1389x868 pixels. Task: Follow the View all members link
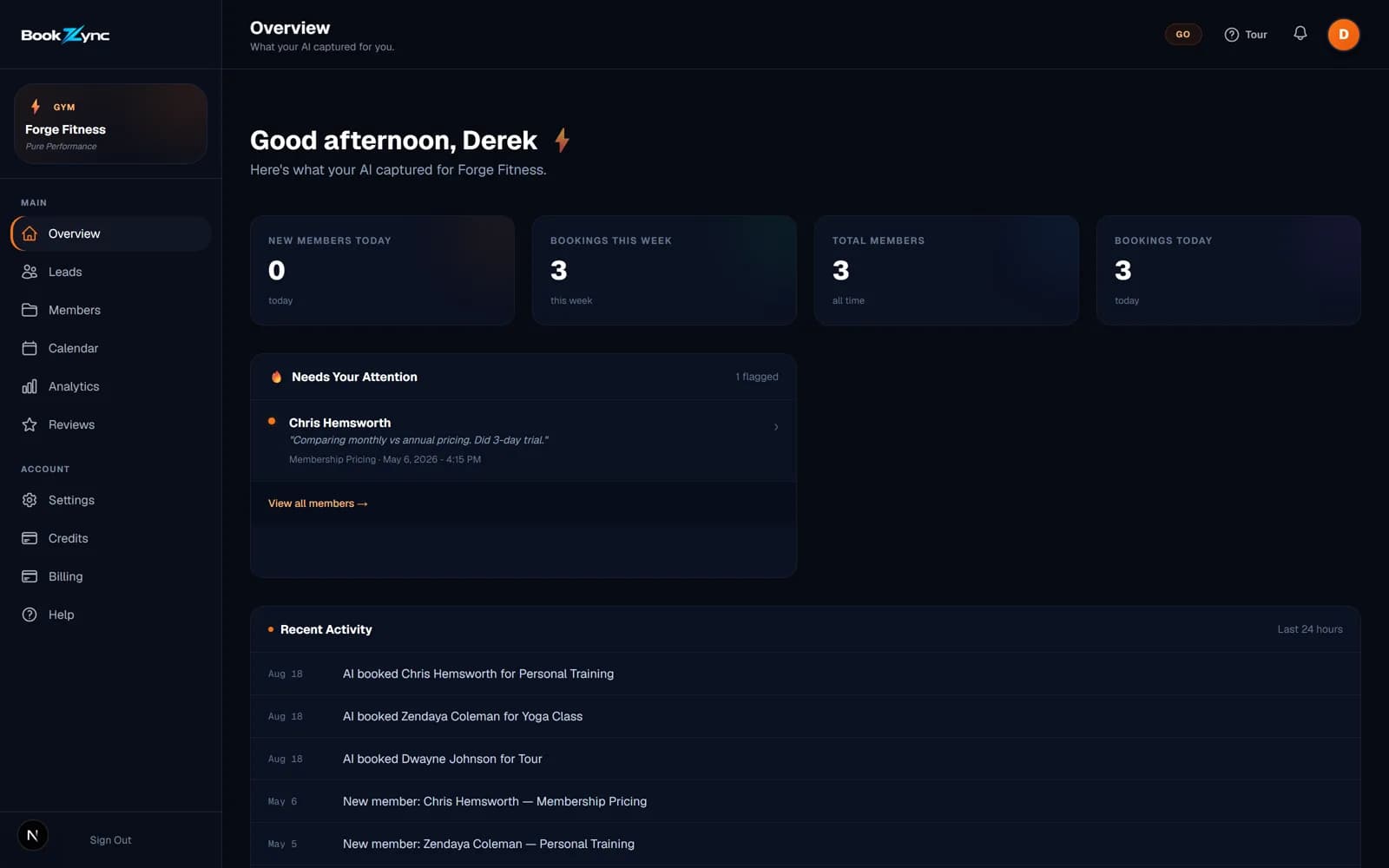tap(318, 503)
